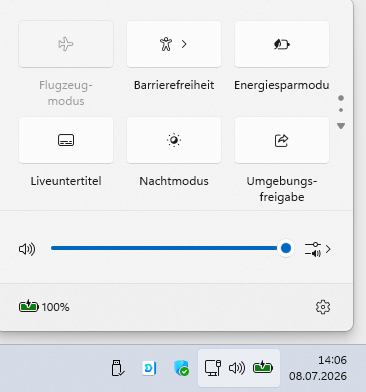Screen dimensions: 366x392
Task: Select the first page indicator dot
Action: (341, 98)
